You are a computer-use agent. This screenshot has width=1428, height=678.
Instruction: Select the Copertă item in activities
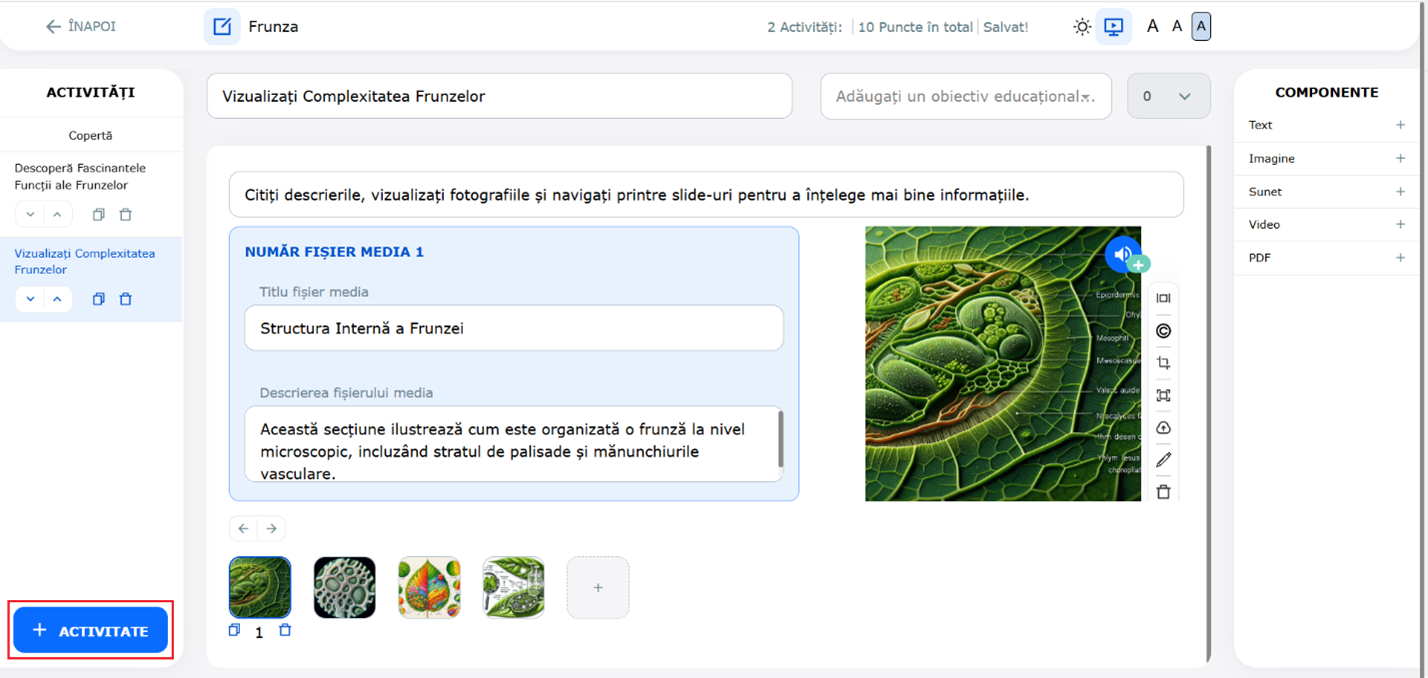pyautogui.click(x=90, y=135)
